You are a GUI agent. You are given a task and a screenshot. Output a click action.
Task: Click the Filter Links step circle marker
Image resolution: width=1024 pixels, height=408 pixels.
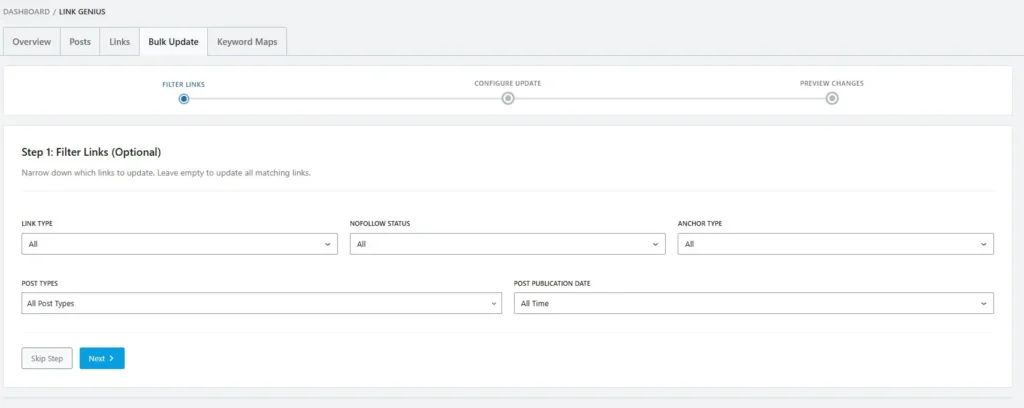tap(184, 98)
